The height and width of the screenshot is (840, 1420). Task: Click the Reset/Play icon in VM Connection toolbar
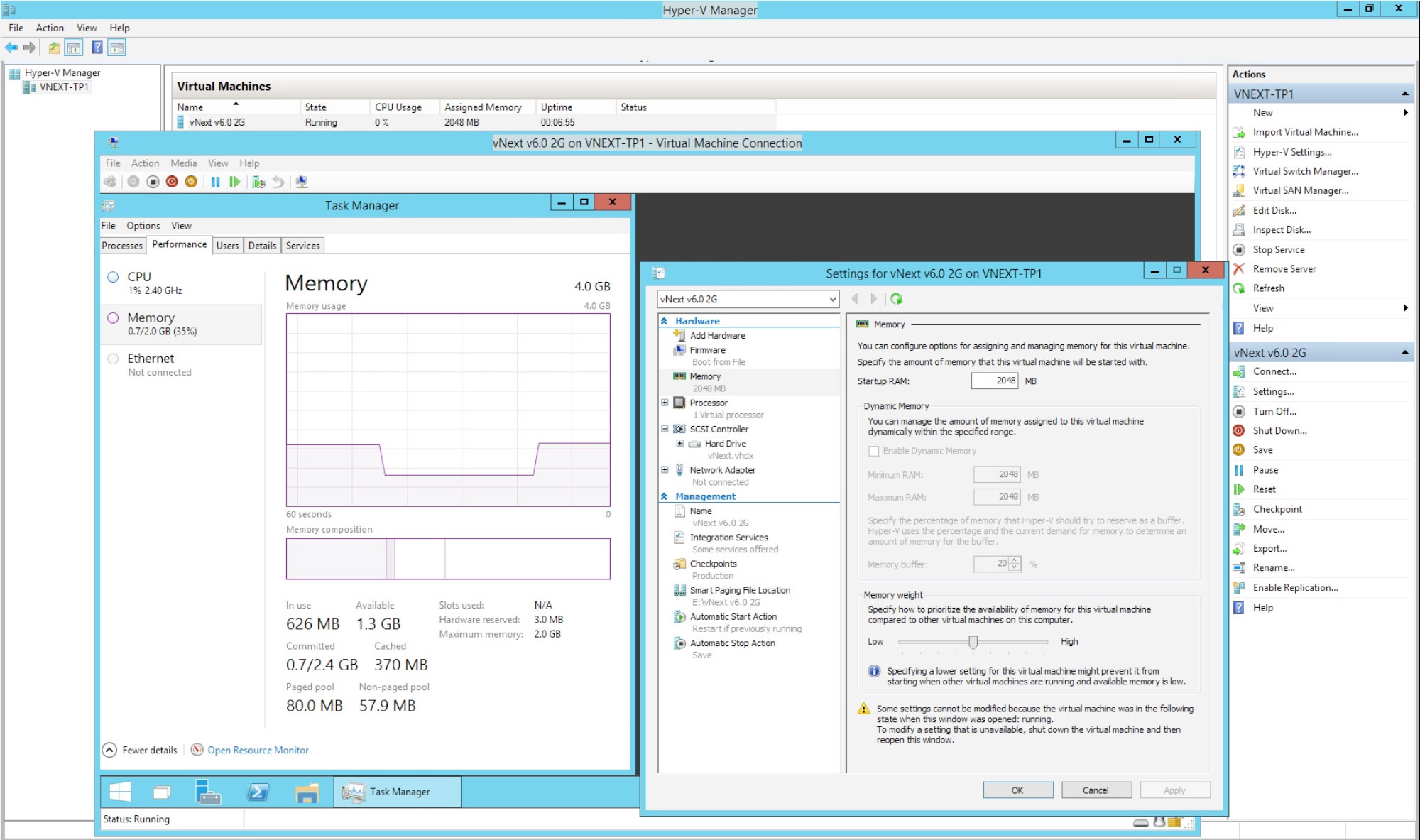pyautogui.click(x=234, y=182)
